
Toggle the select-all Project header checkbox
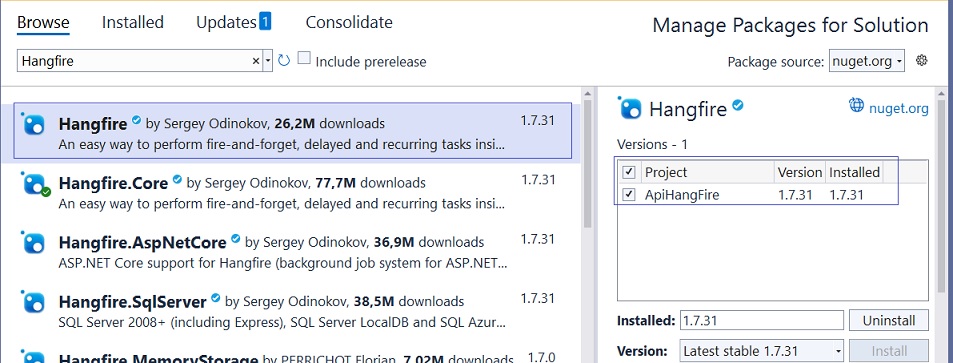click(629, 173)
